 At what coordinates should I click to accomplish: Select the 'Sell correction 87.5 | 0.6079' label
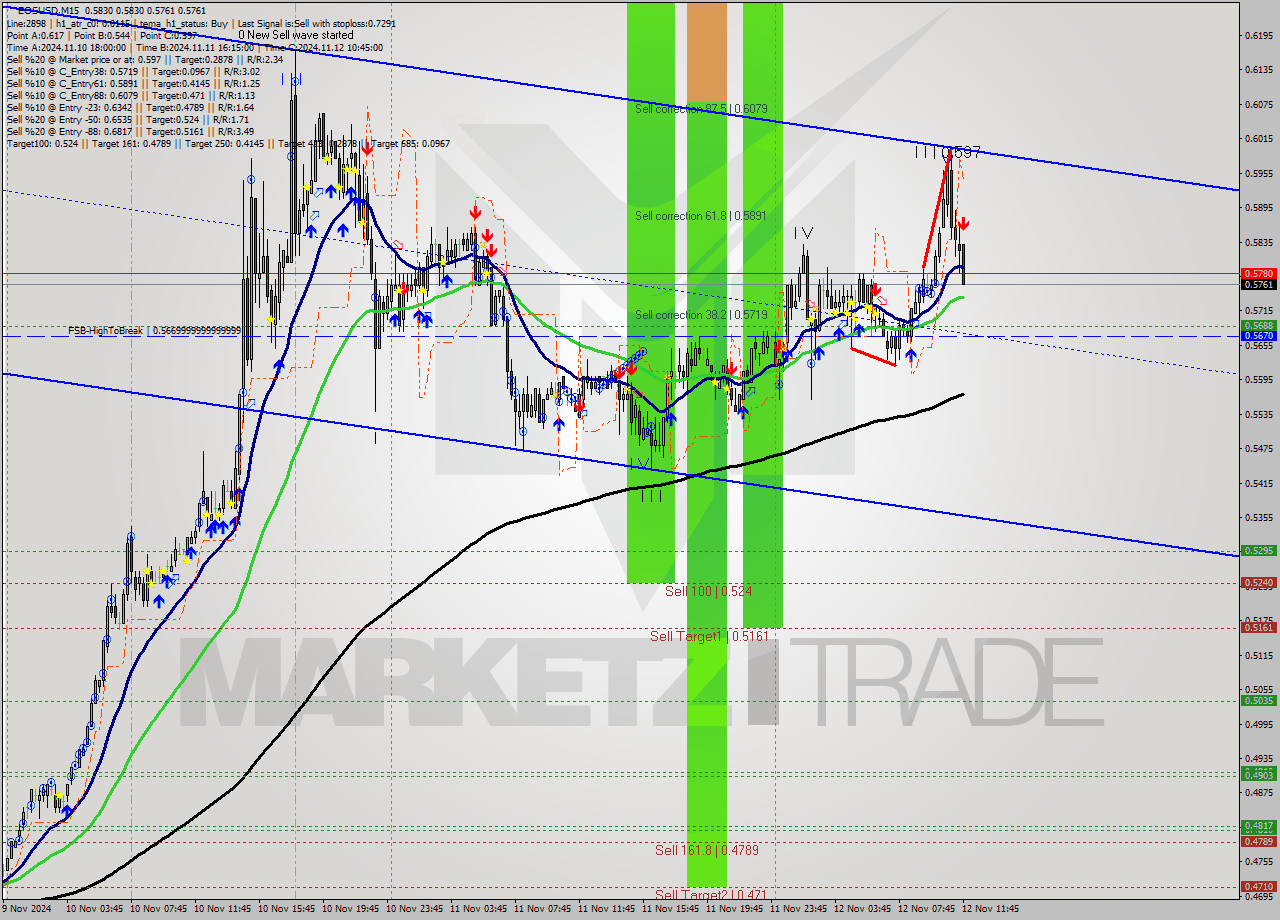pos(701,108)
